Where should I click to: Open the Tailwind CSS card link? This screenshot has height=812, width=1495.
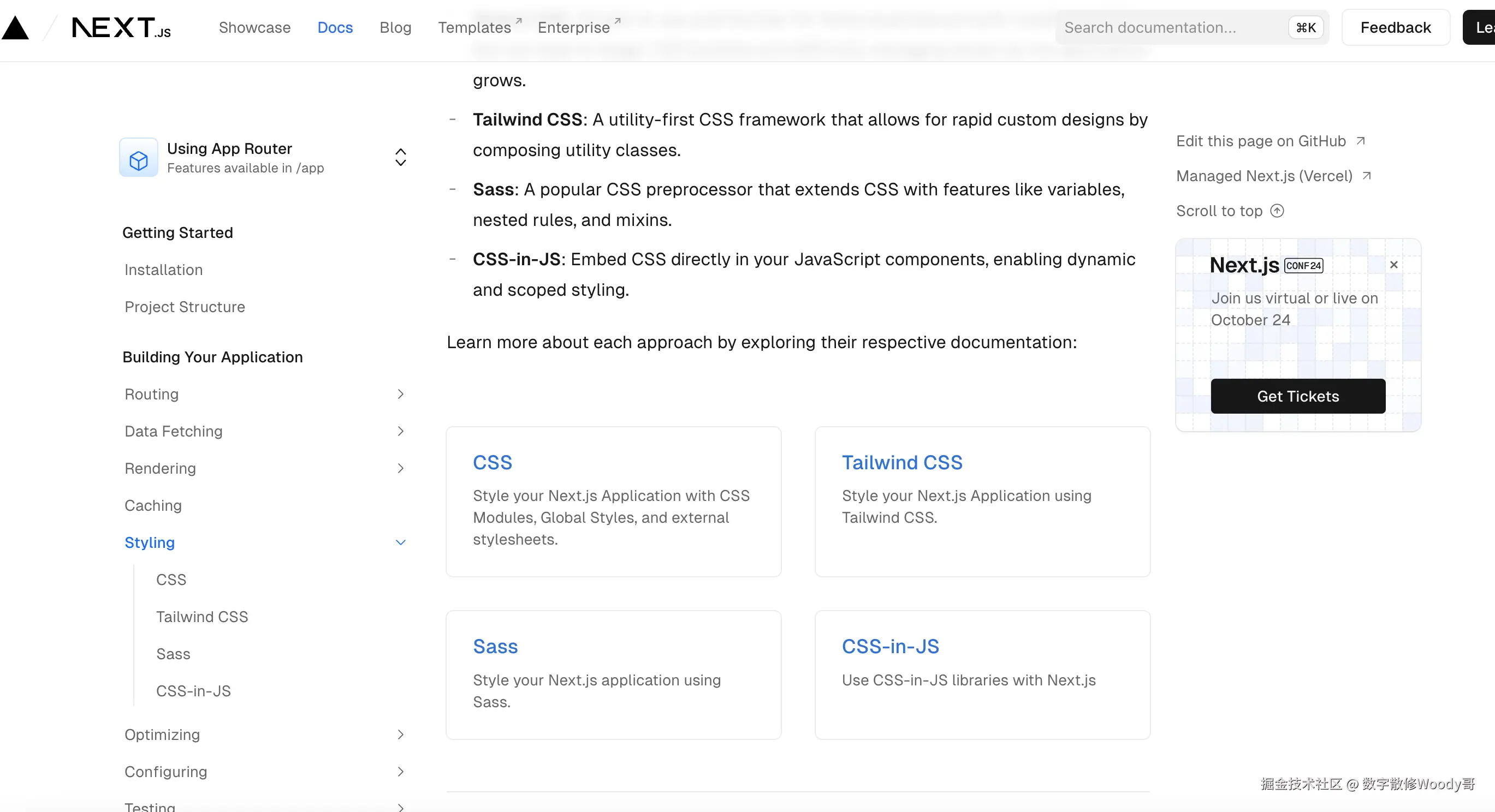click(x=902, y=463)
